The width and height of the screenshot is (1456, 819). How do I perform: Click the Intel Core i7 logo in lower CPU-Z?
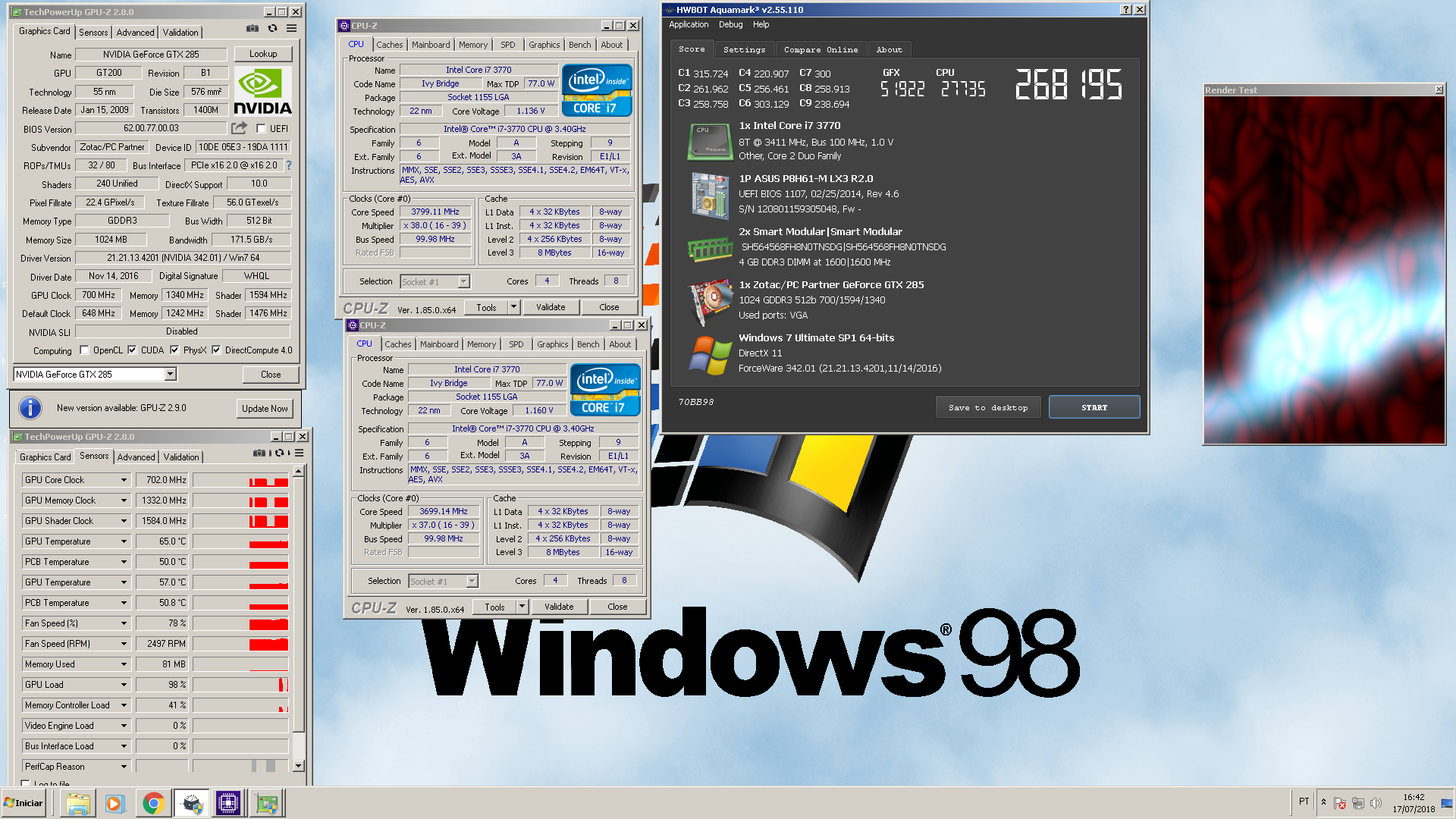[x=605, y=391]
